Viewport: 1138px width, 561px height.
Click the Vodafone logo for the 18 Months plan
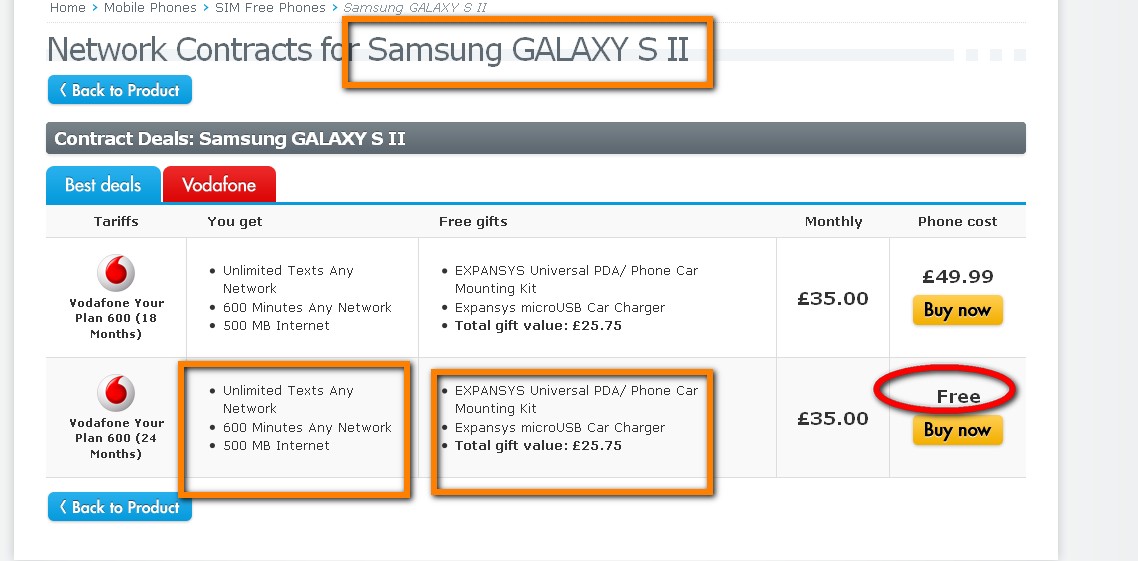(x=116, y=273)
